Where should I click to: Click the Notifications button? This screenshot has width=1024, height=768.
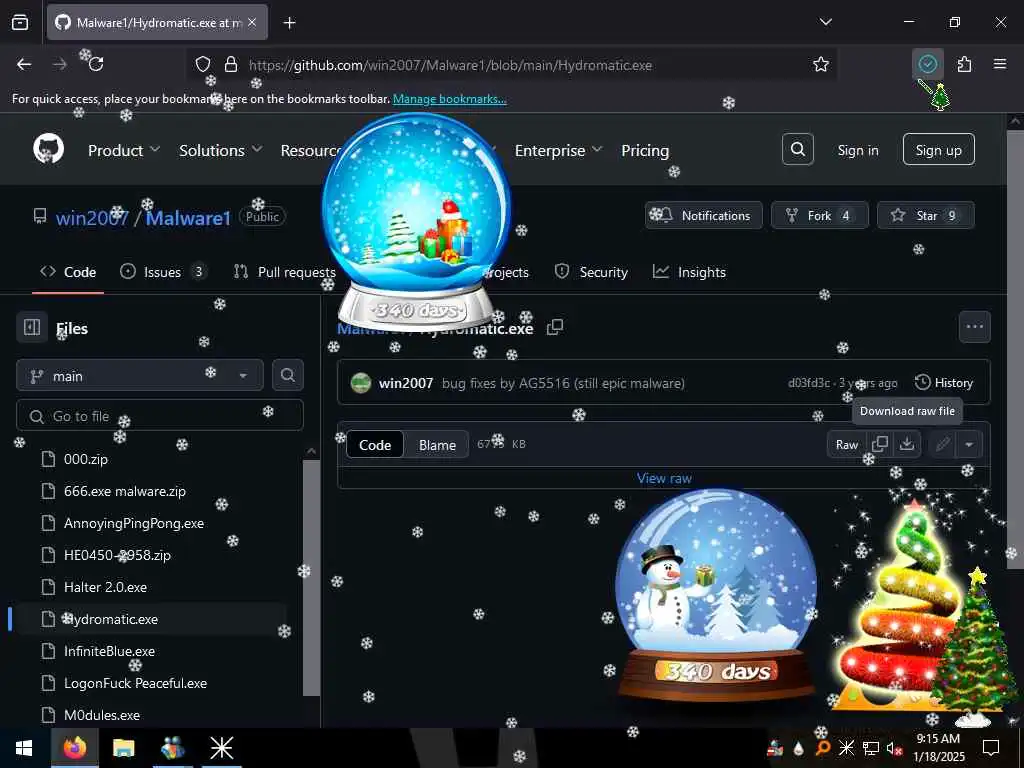703,215
